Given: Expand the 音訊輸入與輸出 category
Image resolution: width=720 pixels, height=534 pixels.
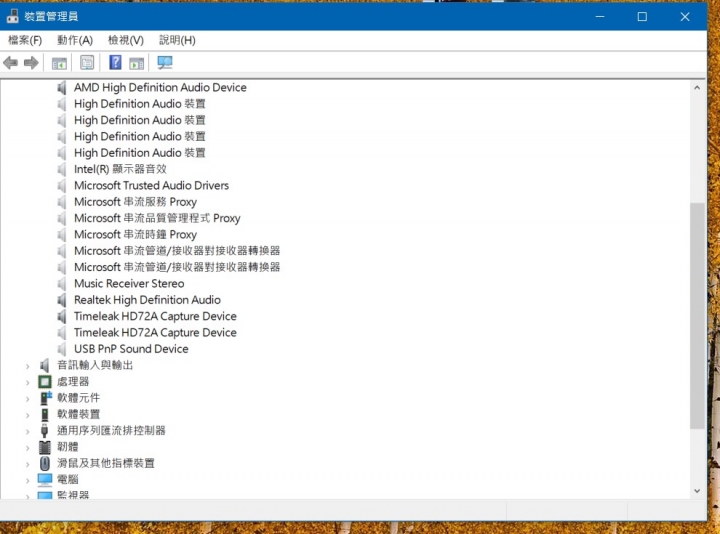Looking at the screenshot, I should coord(28,366).
